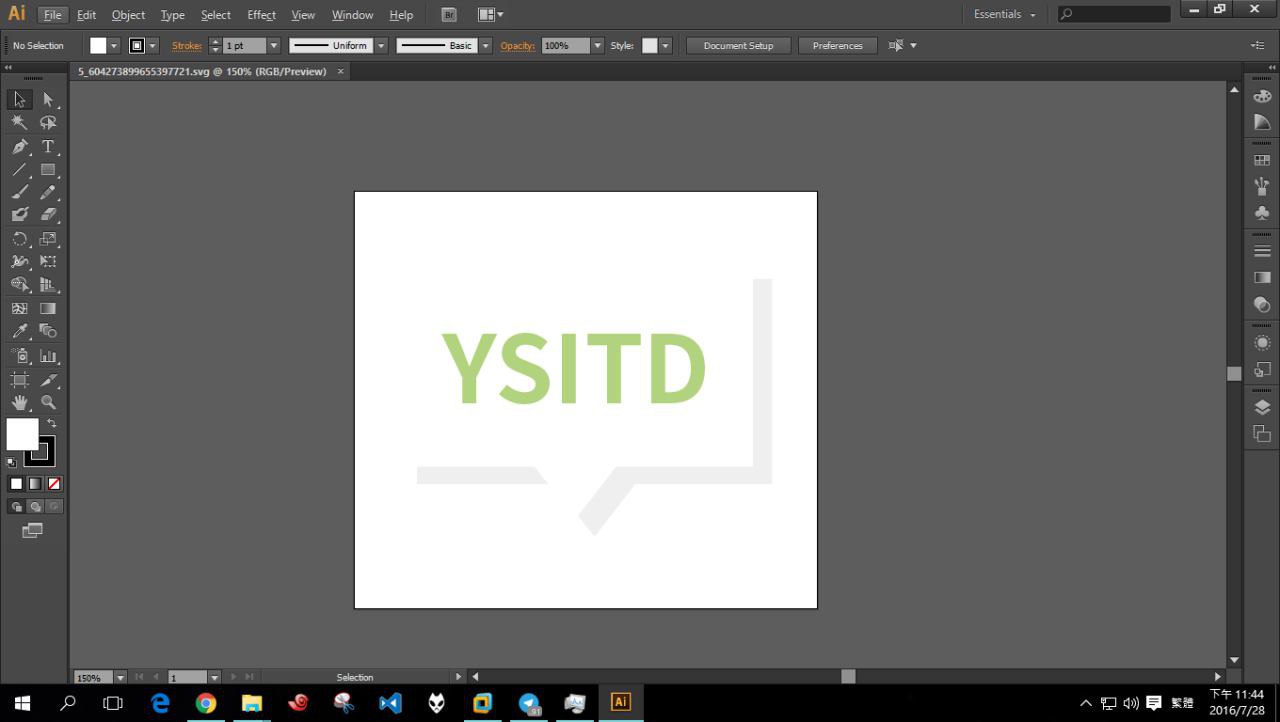Open the Swatches panel icon
The width and height of the screenshot is (1280, 722).
tap(1262, 160)
